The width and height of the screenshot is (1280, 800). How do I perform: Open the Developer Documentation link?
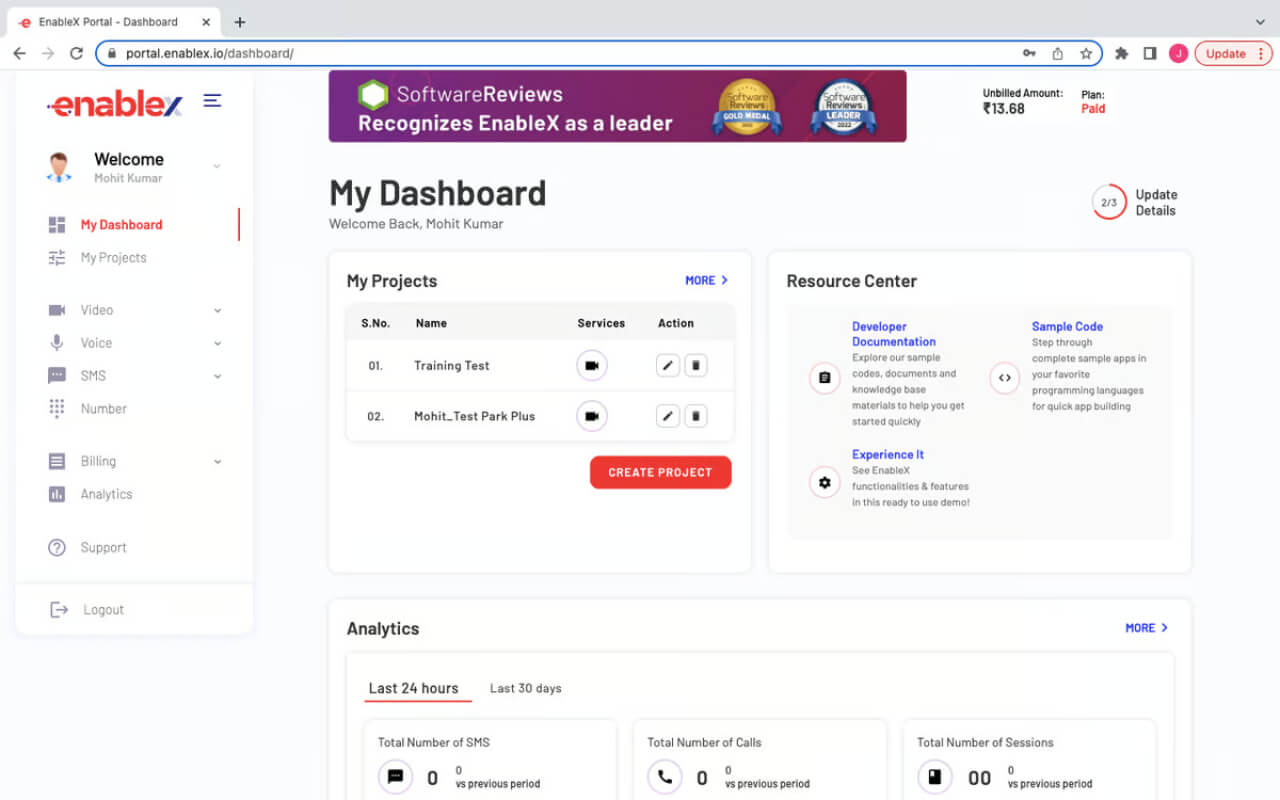tap(894, 334)
